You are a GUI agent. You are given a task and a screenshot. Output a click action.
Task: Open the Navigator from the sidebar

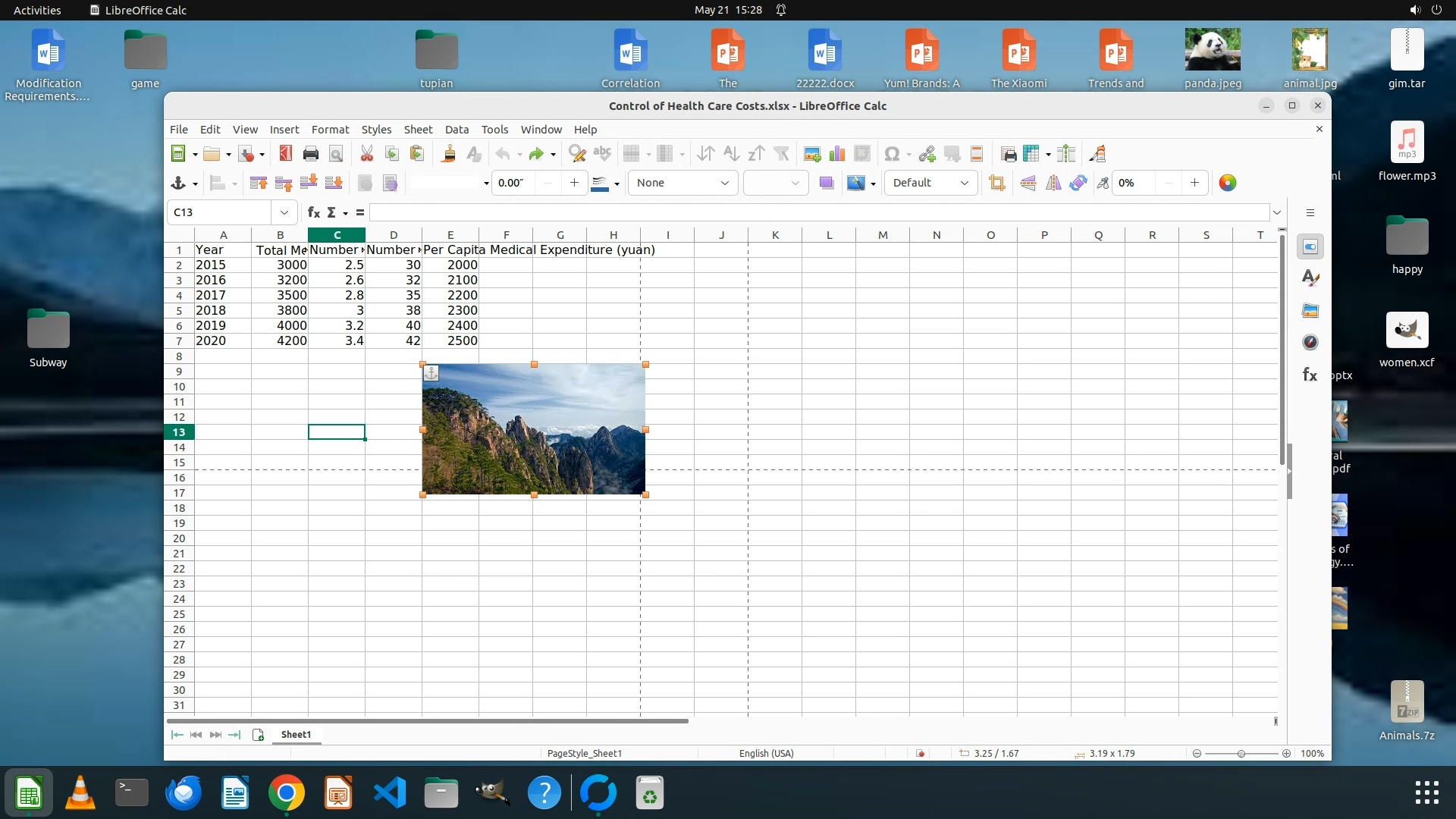click(x=1310, y=343)
